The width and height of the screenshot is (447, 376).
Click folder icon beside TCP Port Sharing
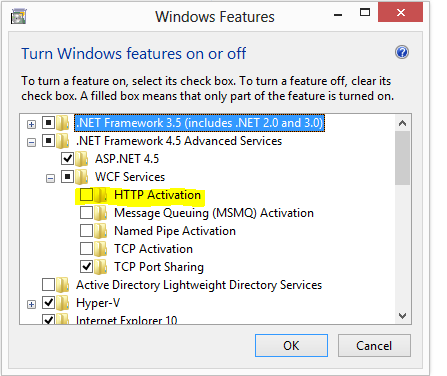(x=100, y=267)
